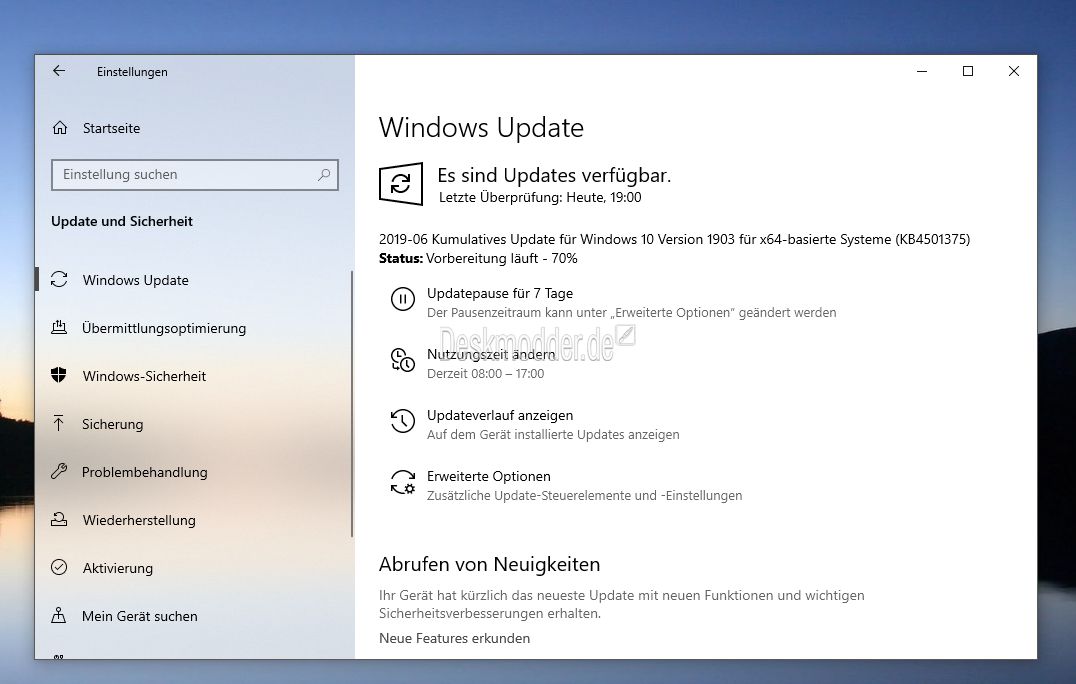1076x684 pixels.
Task: Click the KB4501375 cumulative update title
Action: click(675, 239)
